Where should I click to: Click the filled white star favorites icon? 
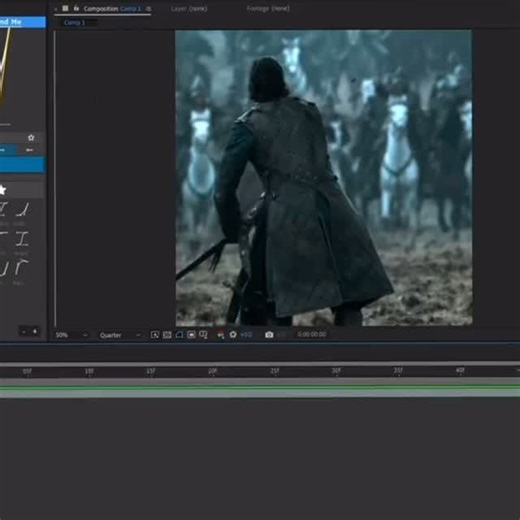2,190
